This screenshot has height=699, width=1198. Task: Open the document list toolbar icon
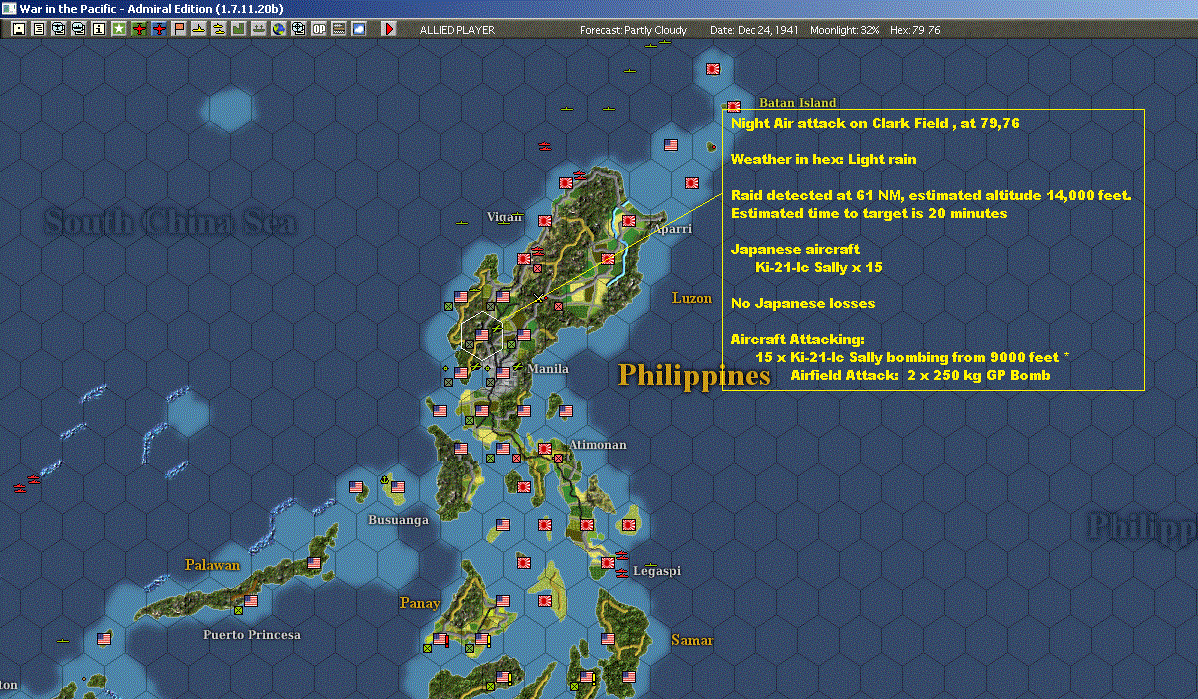(x=39, y=29)
